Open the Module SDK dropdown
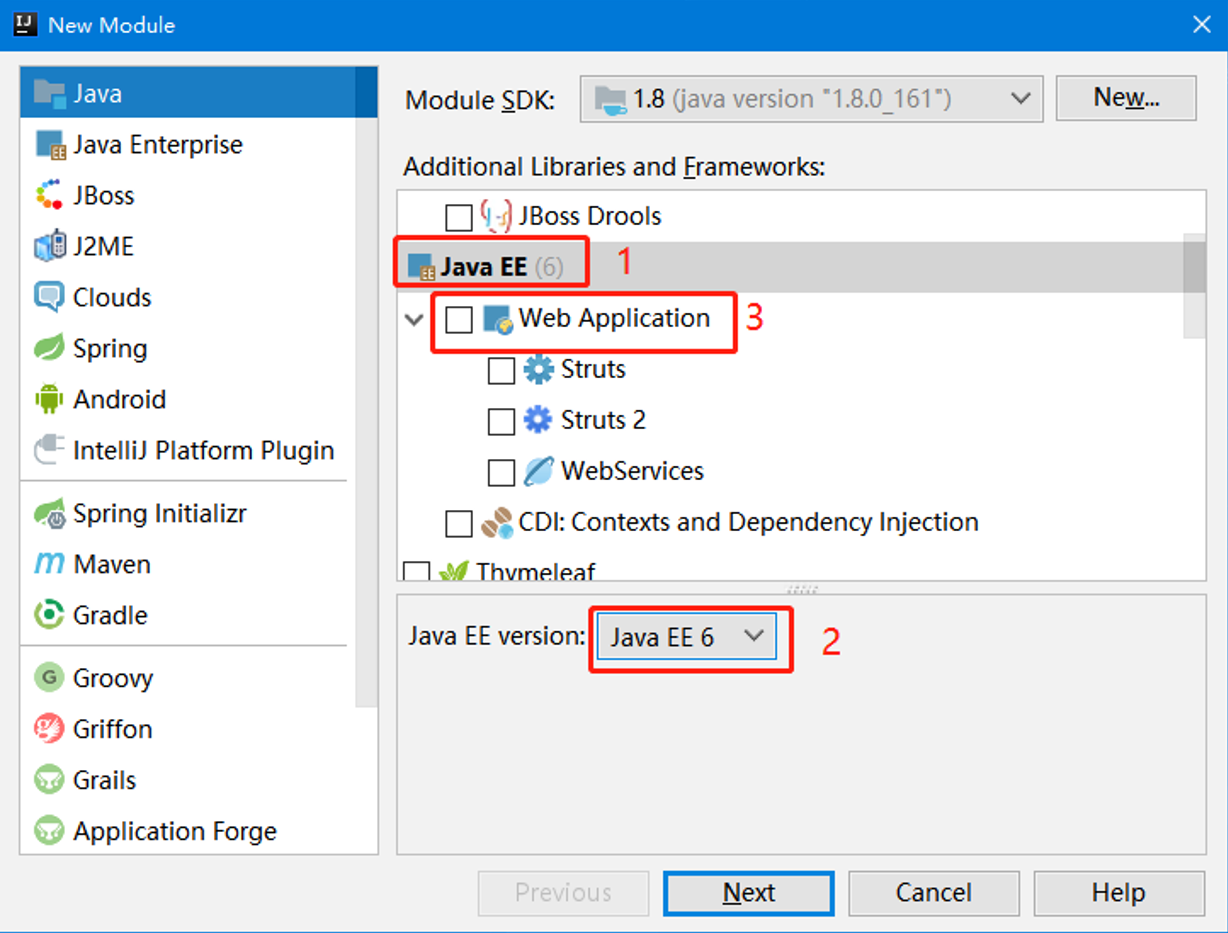Screen dimensions: 1228x933 [811, 99]
